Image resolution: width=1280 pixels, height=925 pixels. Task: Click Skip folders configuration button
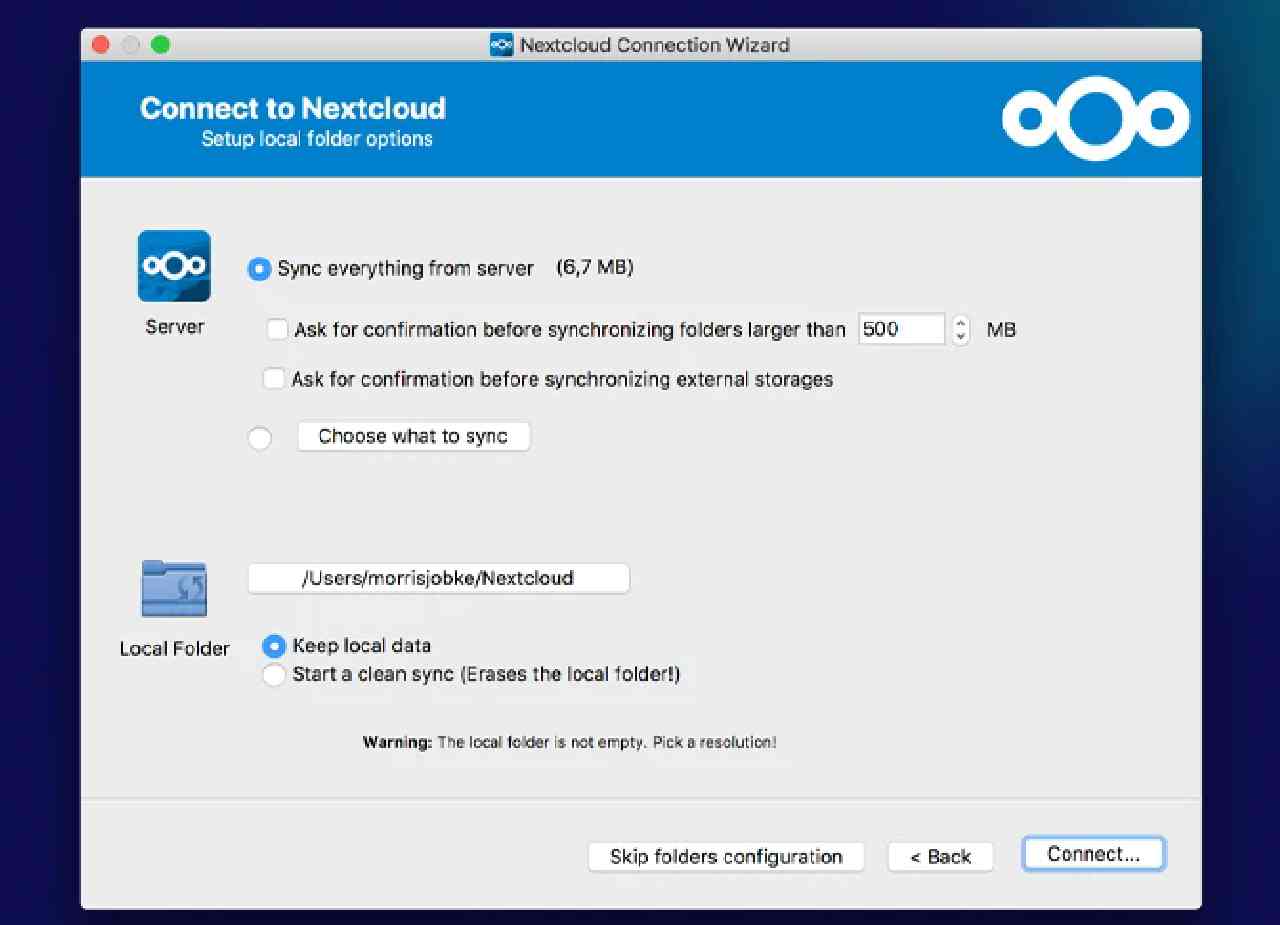coord(726,857)
